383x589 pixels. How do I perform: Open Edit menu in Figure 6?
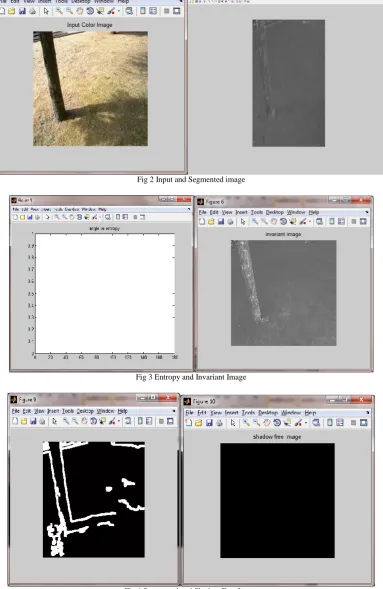click(x=214, y=212)
